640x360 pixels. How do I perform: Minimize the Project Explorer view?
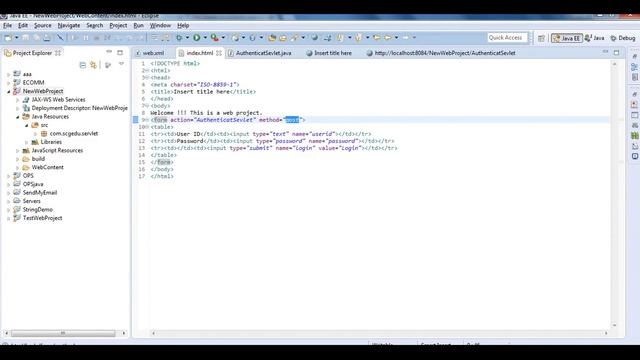click(x=109, y=52)
